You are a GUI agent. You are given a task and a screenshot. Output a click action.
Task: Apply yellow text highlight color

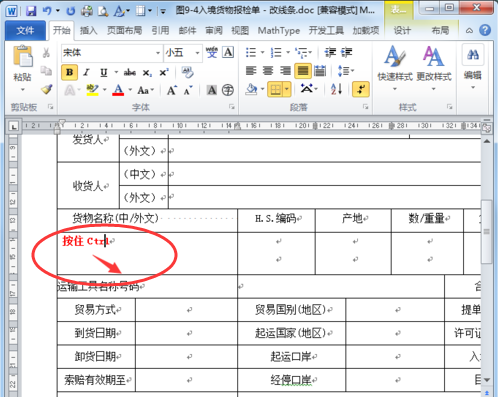coord(92,90)
